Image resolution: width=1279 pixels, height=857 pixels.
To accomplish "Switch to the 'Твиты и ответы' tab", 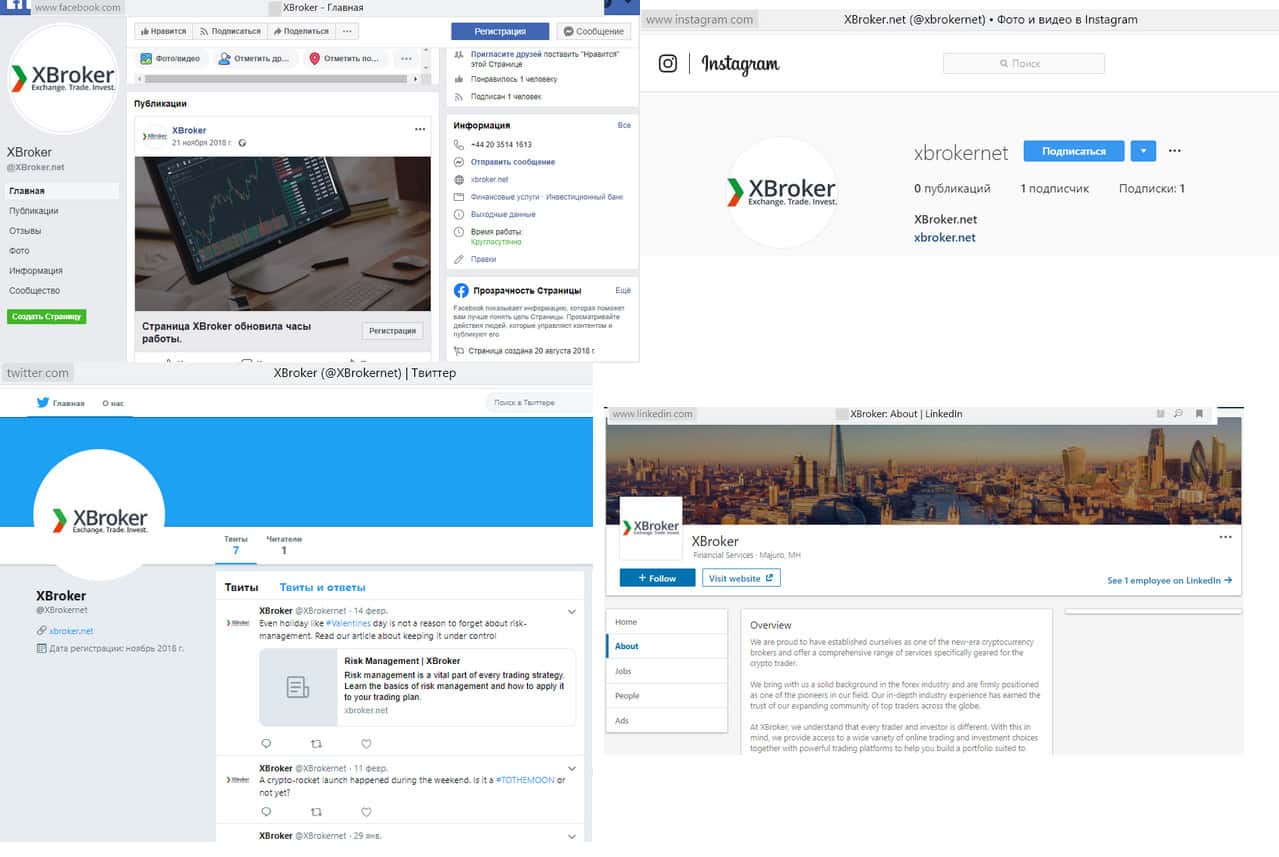I will coord(322,587).
